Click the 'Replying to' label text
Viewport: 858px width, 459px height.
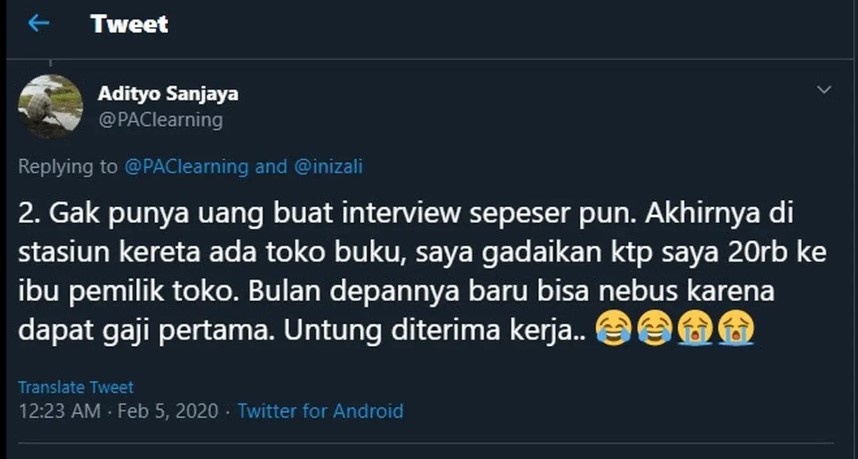pos(69,167)
